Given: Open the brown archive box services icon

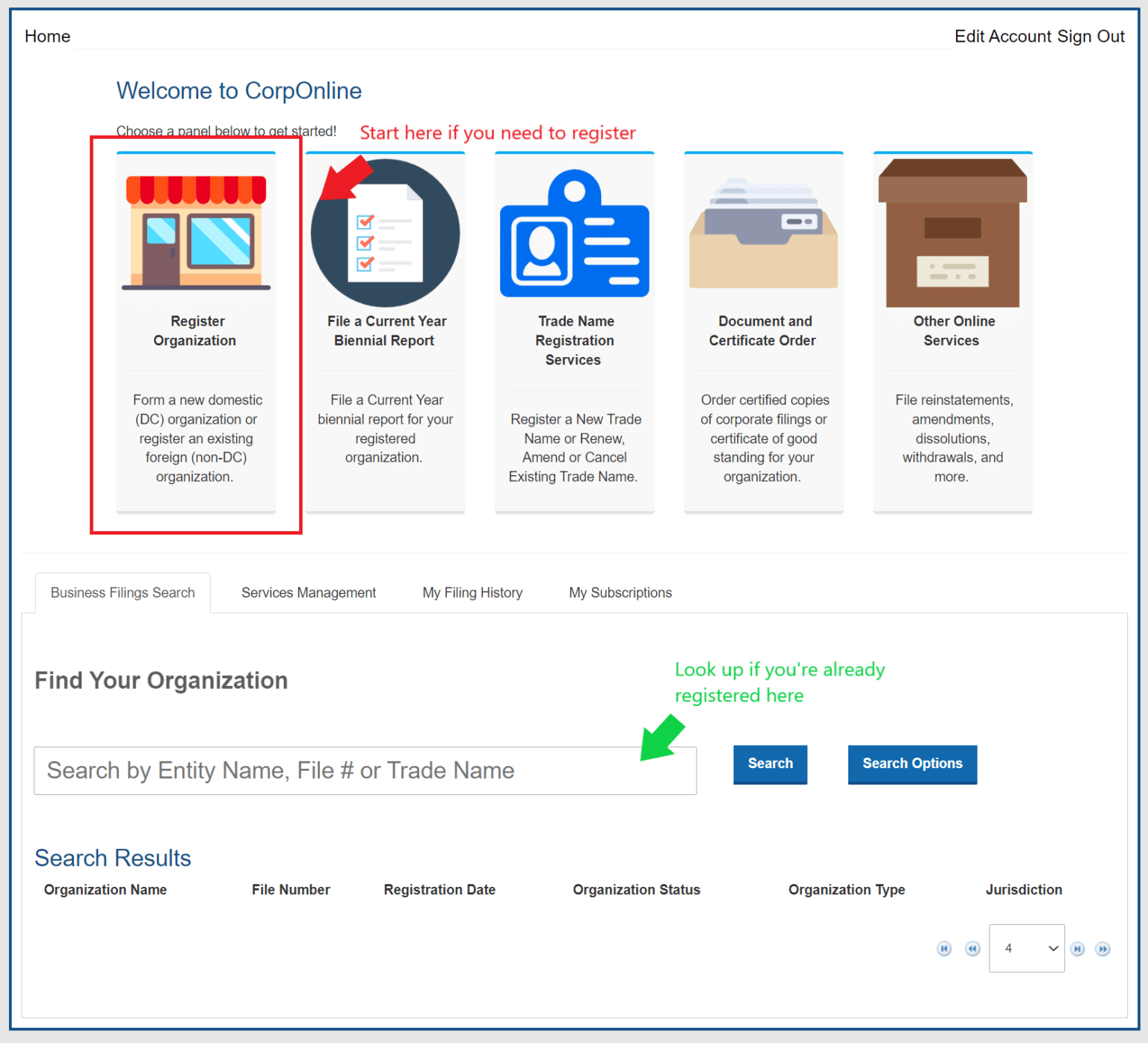Looking at the screenshot, I should click(x=953, y=232).
